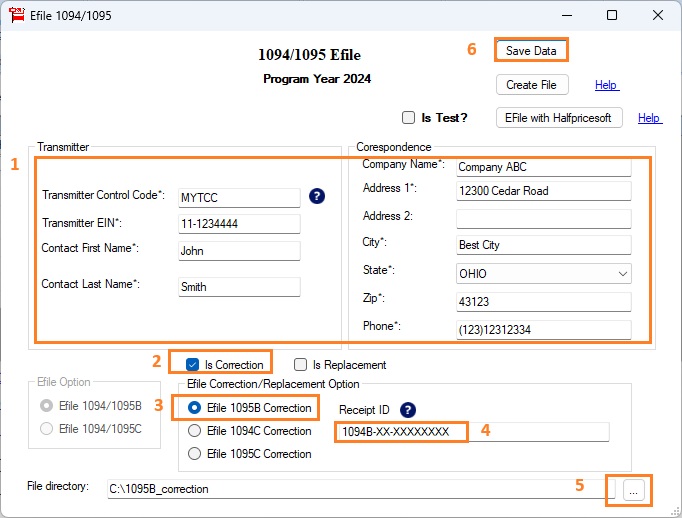The width and height of the screenshot is (682, 518).
Task: Close the Efile 1094/1095 window
Action: (657, 15)
